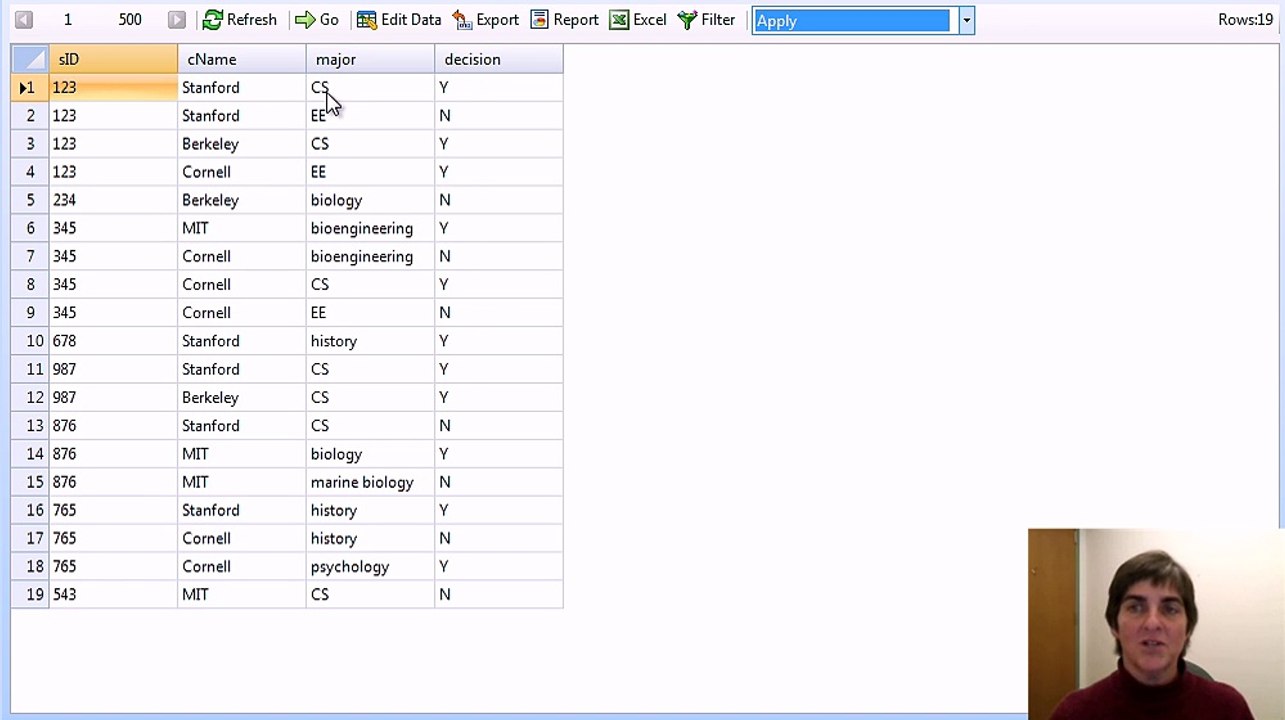
Task: Click the Apply combo box field
Action: (852, 20)
